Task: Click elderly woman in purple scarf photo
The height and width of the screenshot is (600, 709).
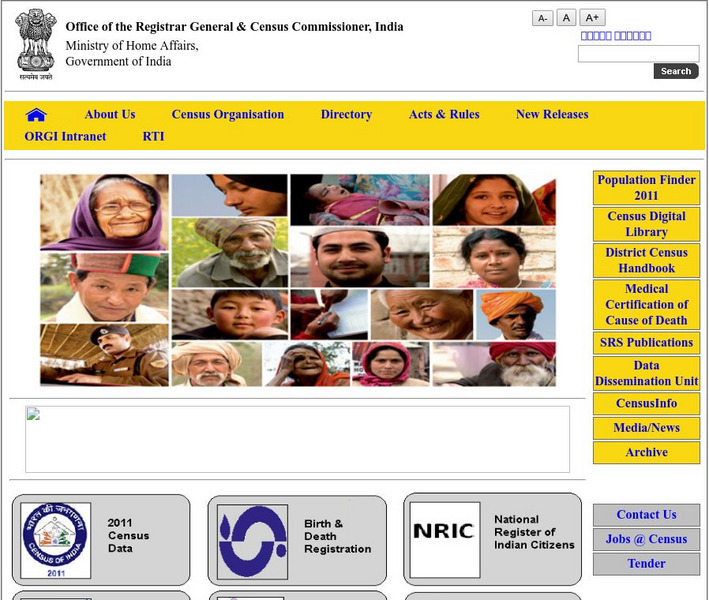Action: tap(104, 212)
